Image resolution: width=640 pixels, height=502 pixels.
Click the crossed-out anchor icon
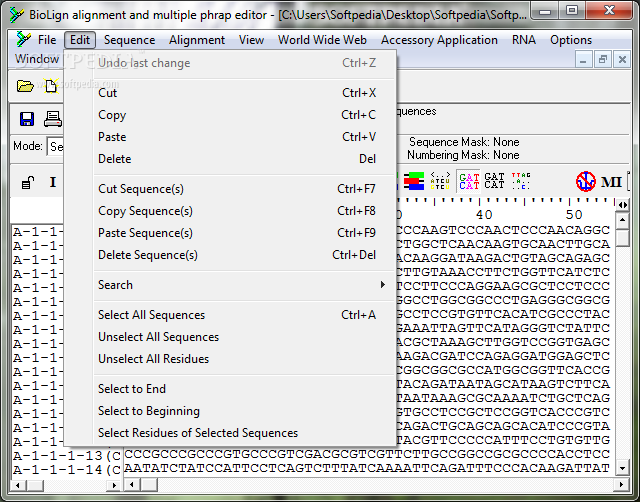(x=586, y=181)
